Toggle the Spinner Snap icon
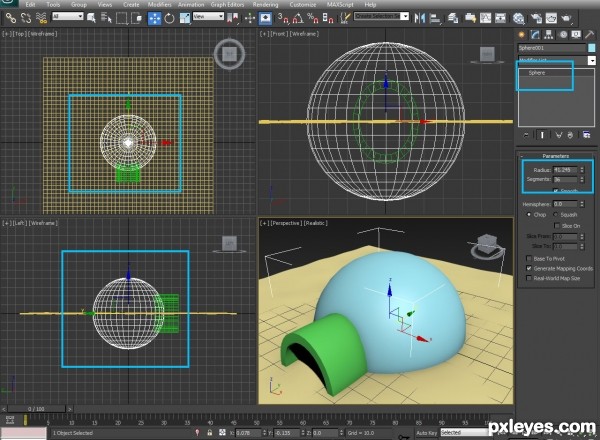600x440 pixels. (328, 18)
